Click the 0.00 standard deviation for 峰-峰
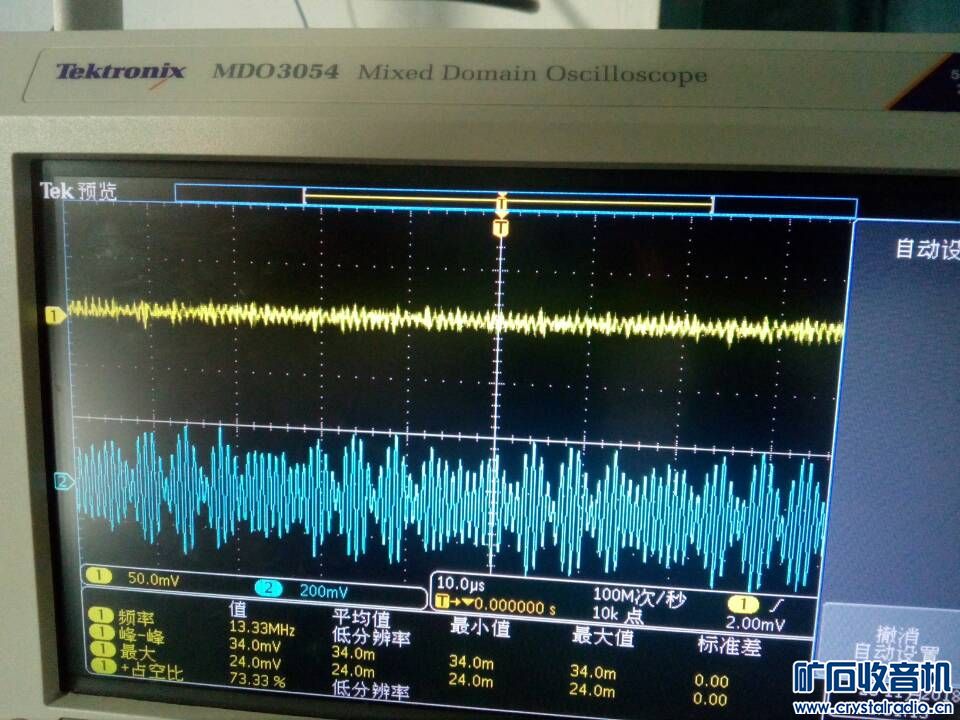This screenshot has width=960, height=720. [x=711, y=681]
